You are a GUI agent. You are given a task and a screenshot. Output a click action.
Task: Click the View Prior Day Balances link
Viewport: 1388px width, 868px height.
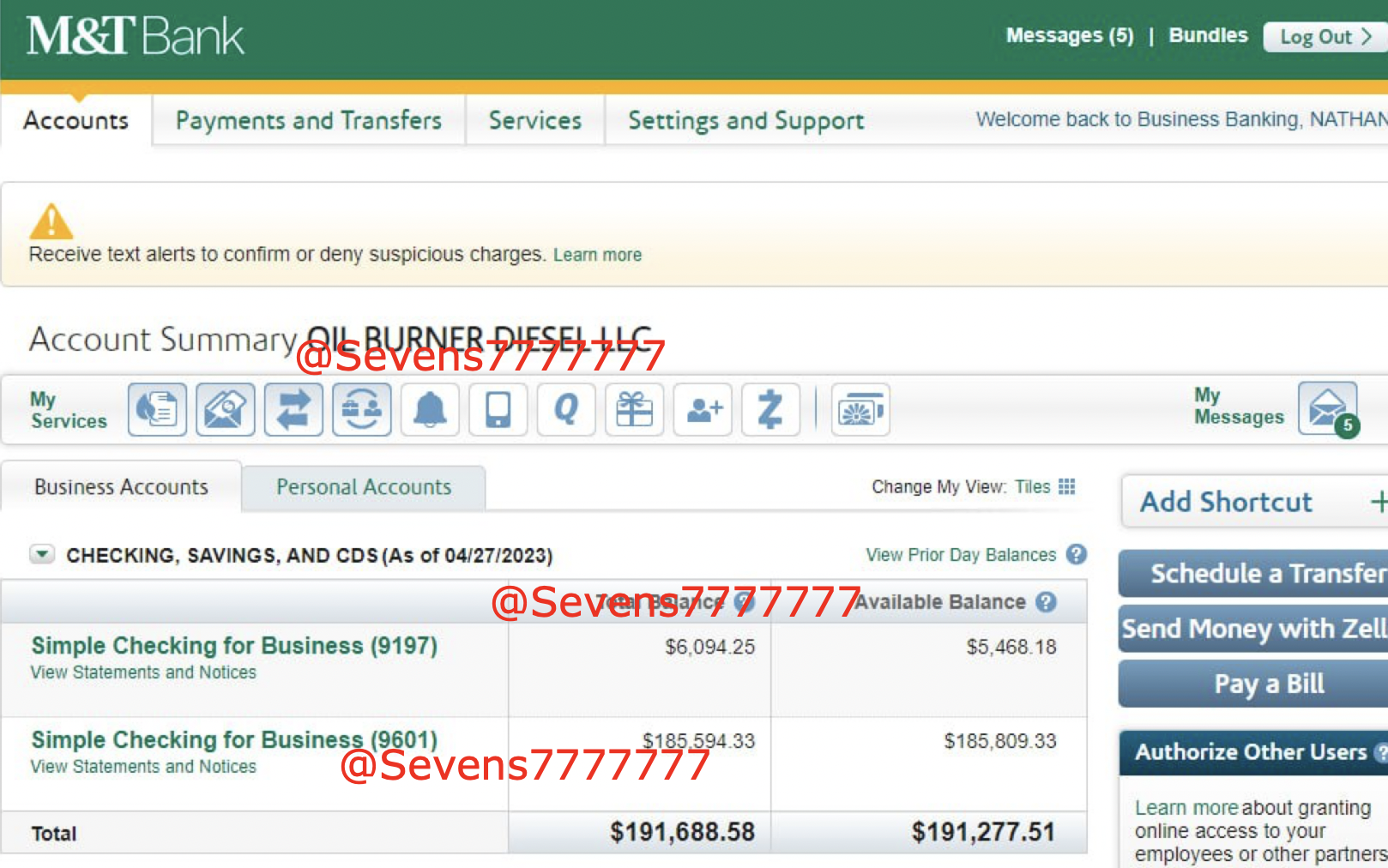(961, 555)
